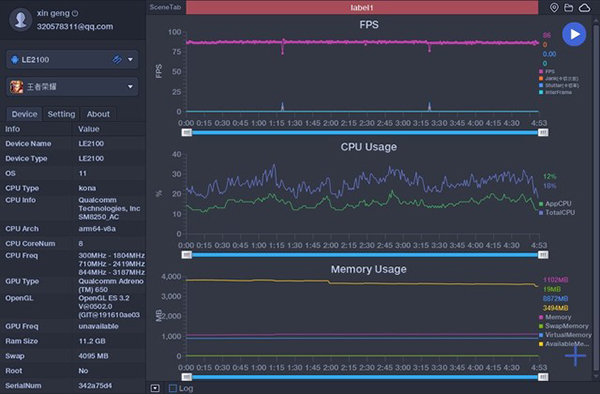The width and height of the screenshot is (600, 394).
Task: Open the location pin icon in top bar
Action: click(x=554, y=7)
